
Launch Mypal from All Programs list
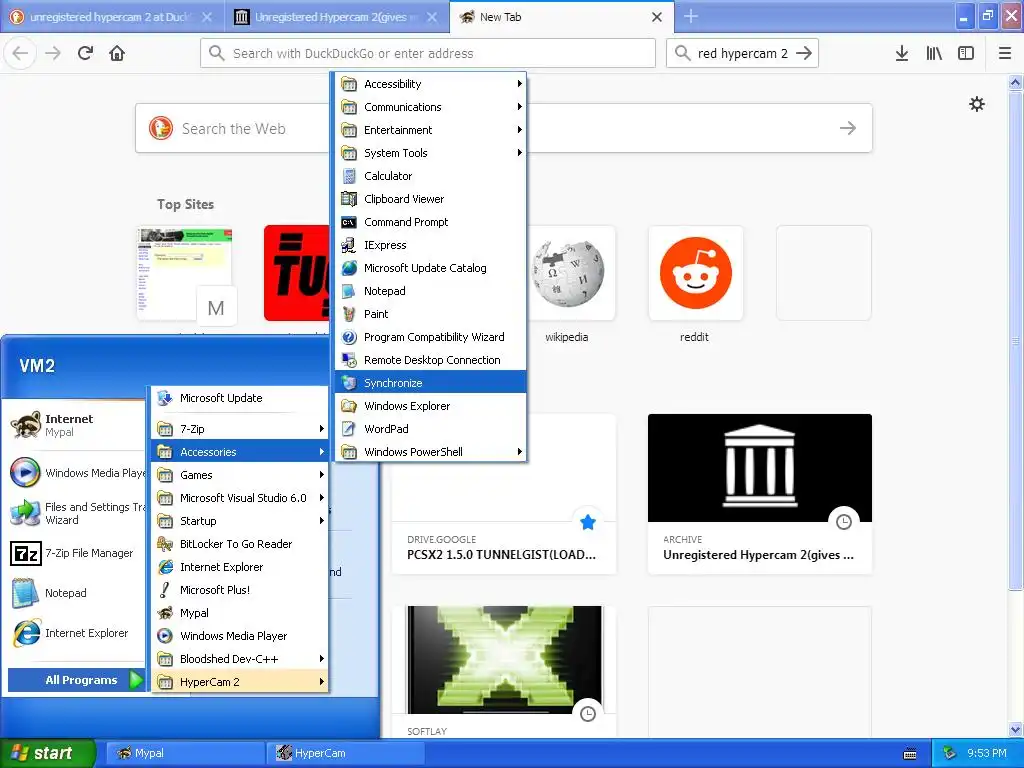point(240,613)
